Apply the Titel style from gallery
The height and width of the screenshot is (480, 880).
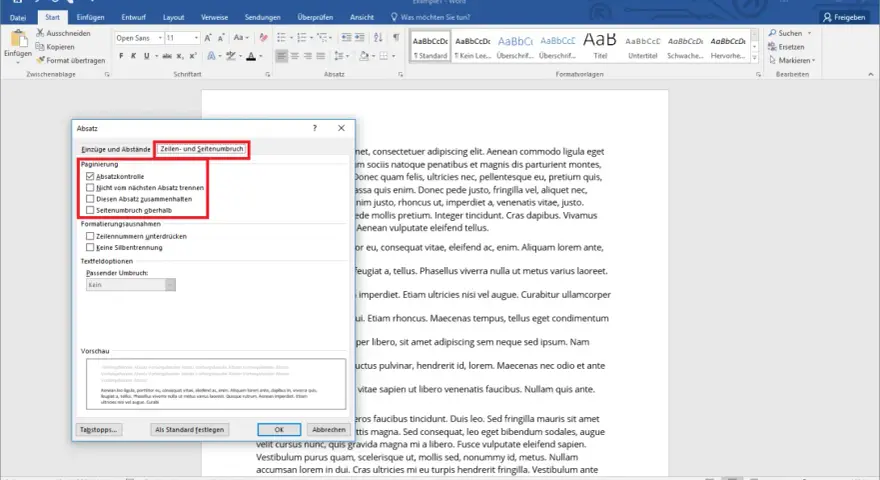[600, 47]
